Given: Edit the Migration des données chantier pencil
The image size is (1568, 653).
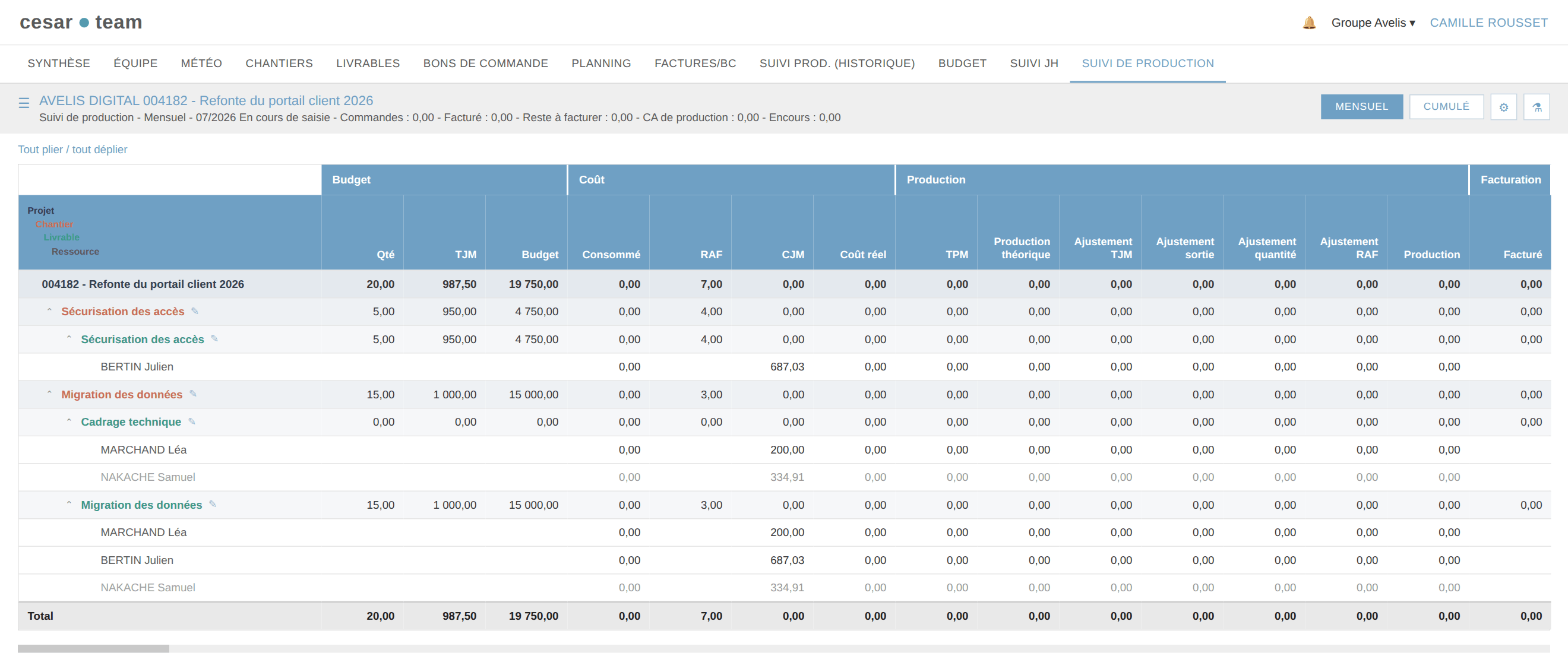Looking at the screenshot, I should [x=193, y=394].
